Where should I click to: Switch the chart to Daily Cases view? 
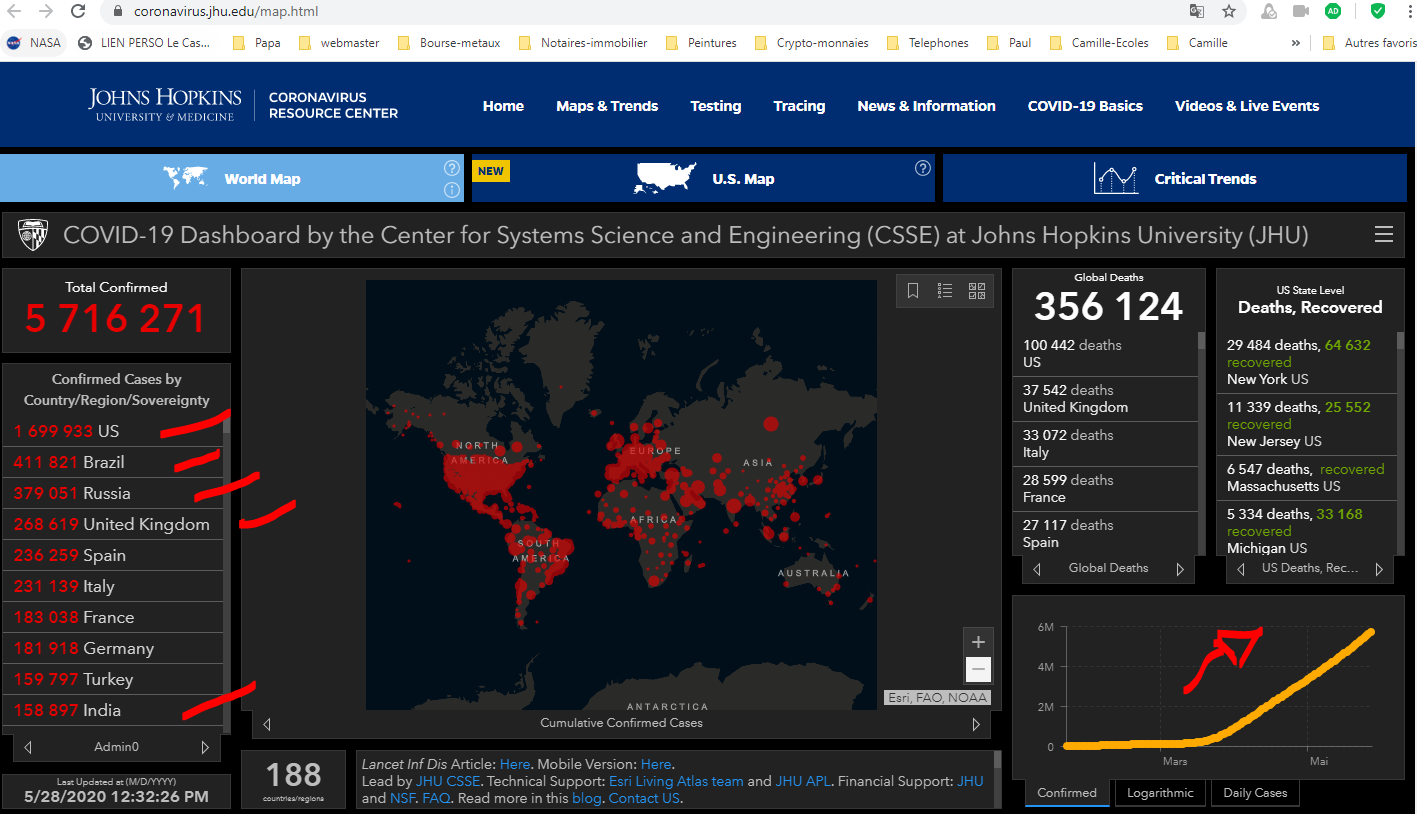1255,793
